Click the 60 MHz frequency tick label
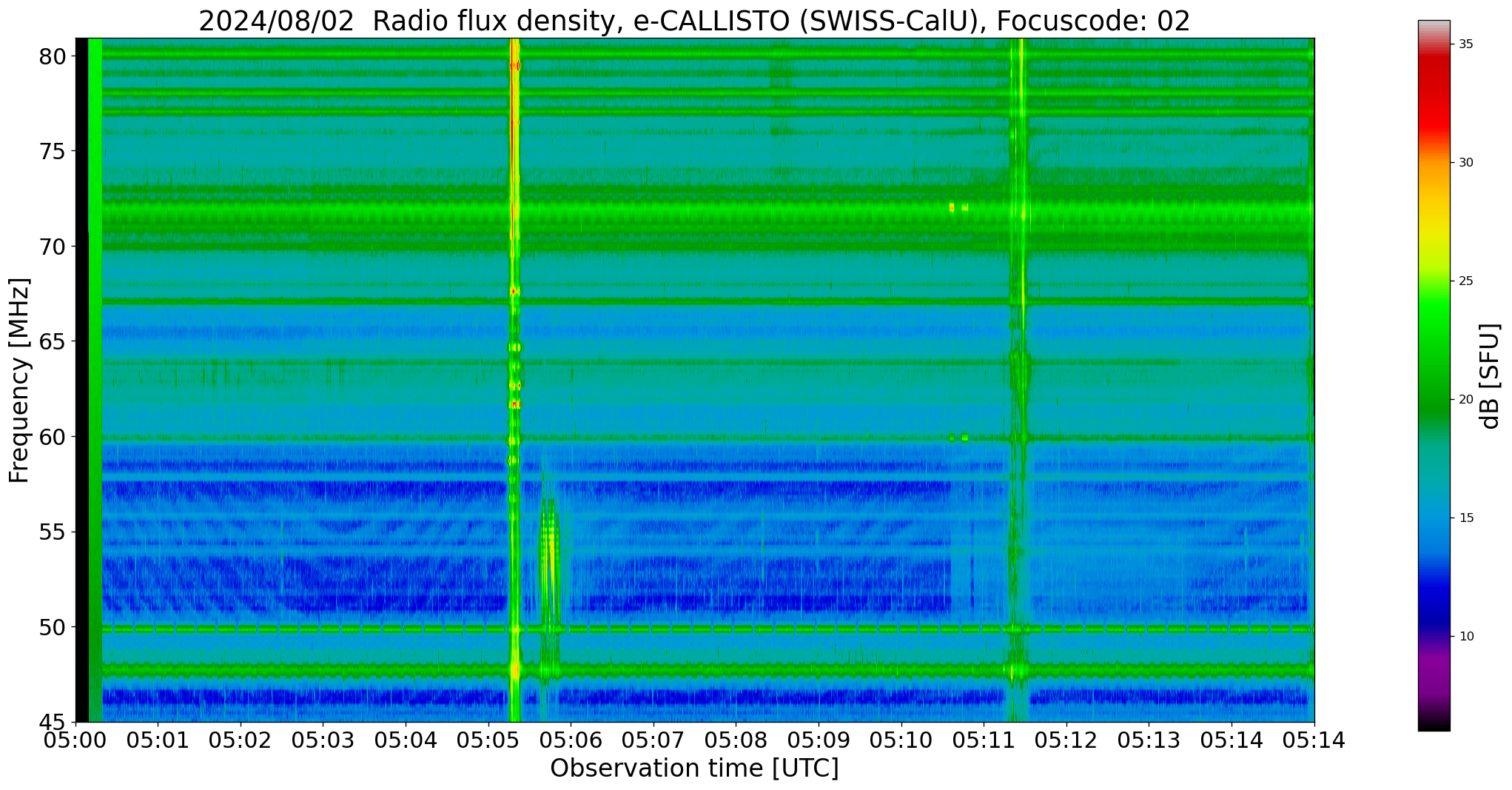1512x790 pixels. click(53, 437)
